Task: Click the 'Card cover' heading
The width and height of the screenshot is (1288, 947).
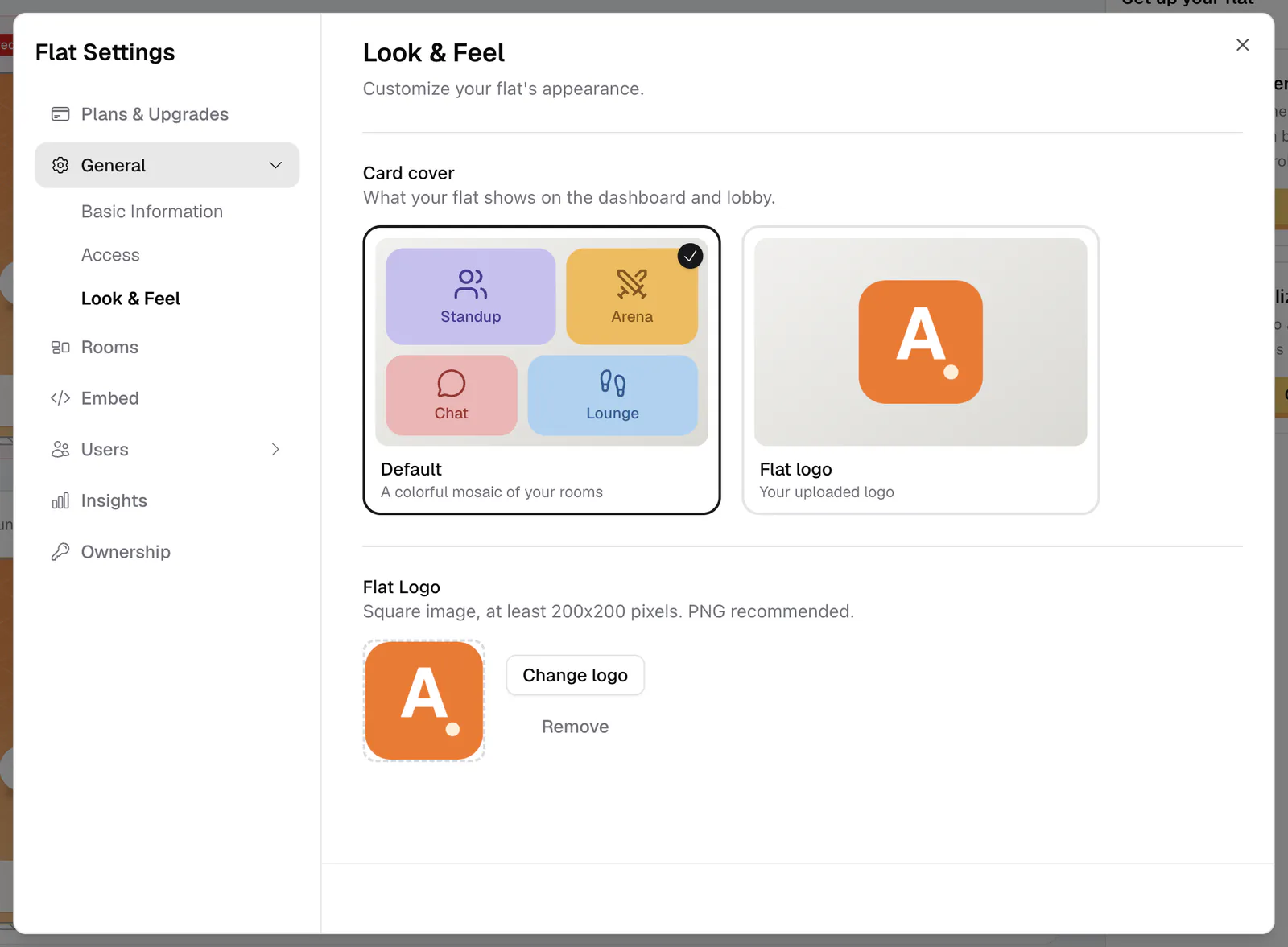Action: coord(409,173)
